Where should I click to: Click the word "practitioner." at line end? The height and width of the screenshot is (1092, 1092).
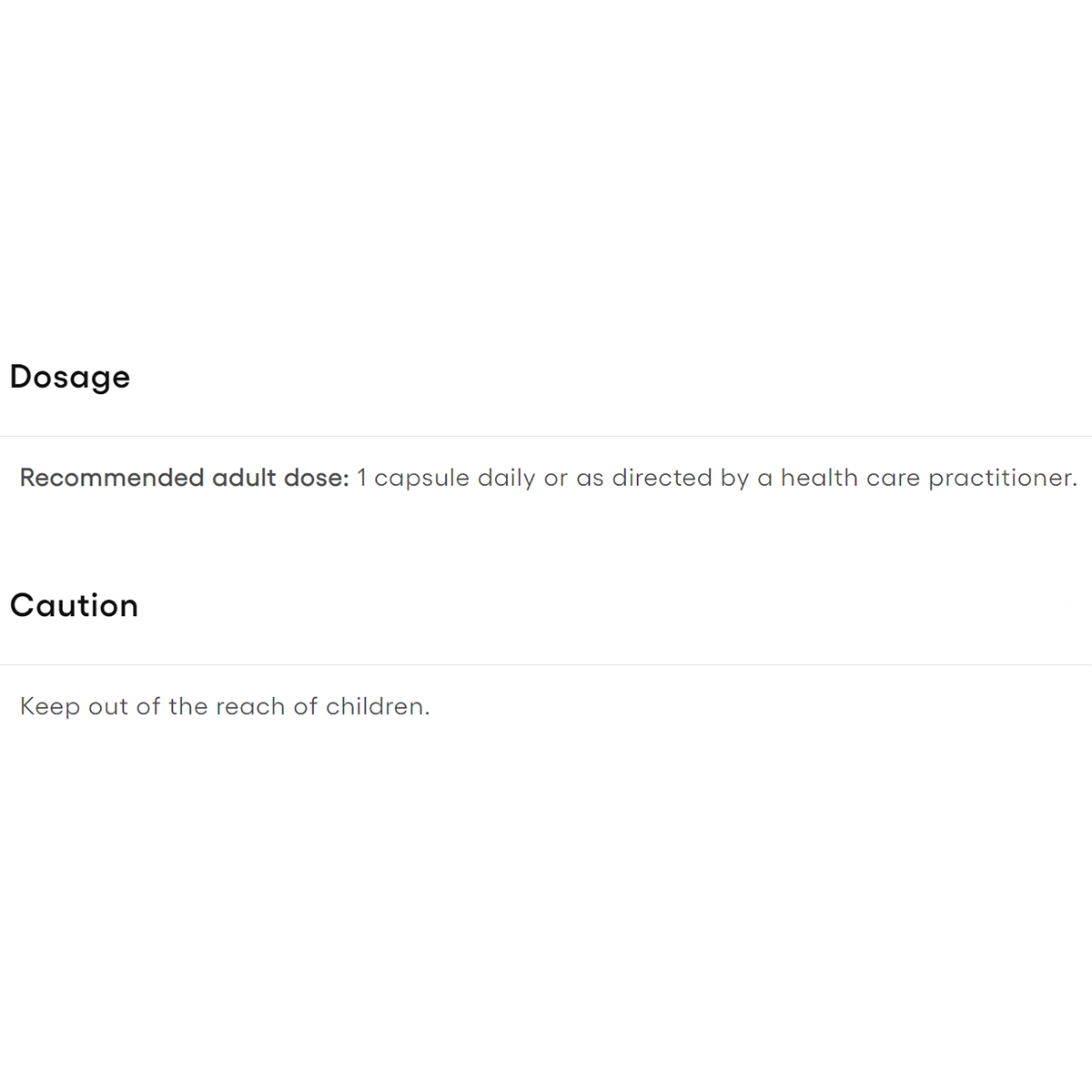click(1002, 479)
